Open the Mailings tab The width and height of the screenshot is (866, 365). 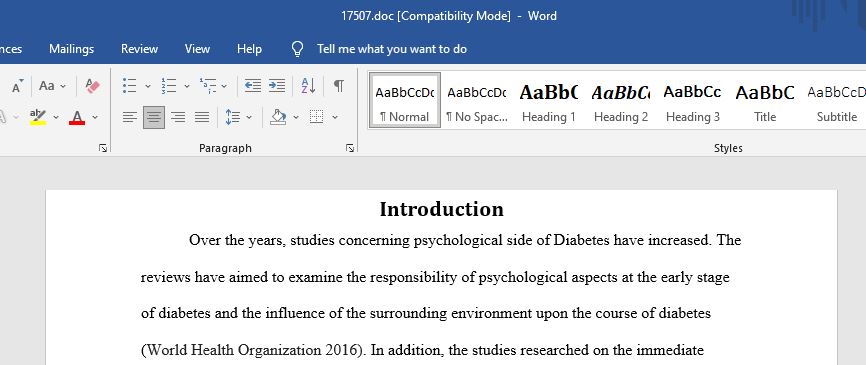coord(71,49)
